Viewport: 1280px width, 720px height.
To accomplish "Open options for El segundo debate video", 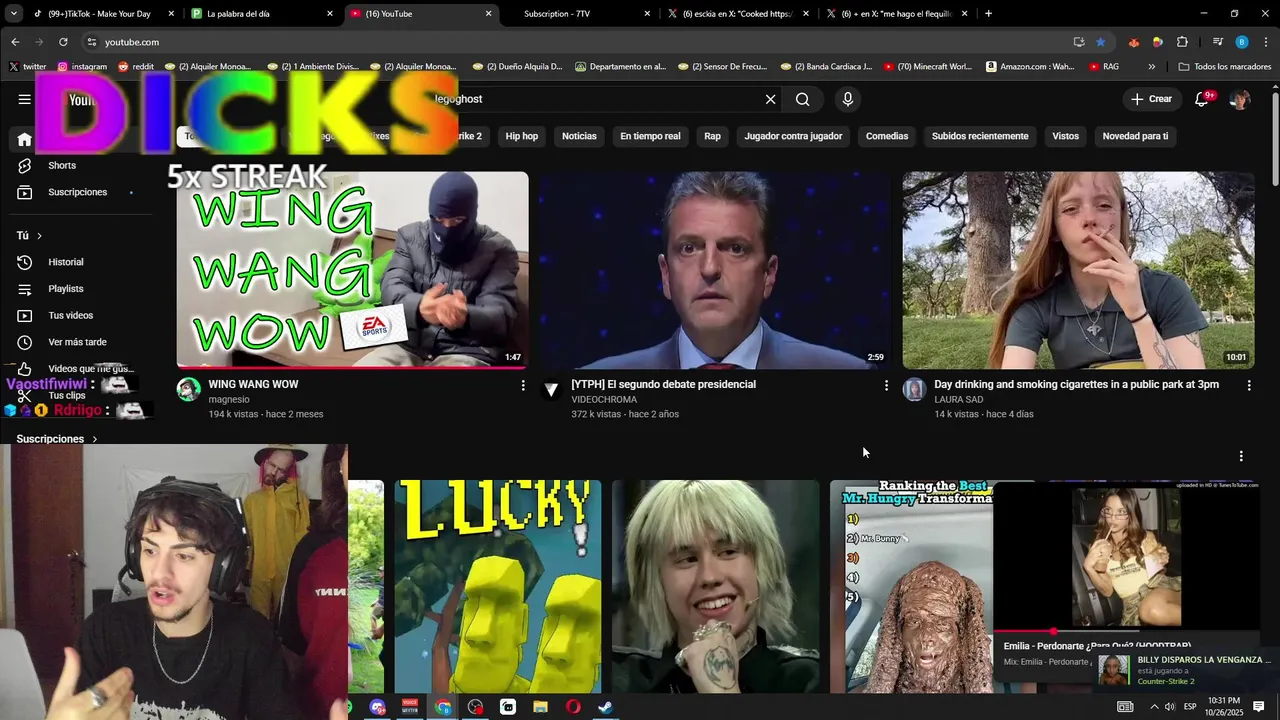I will 886,385.
